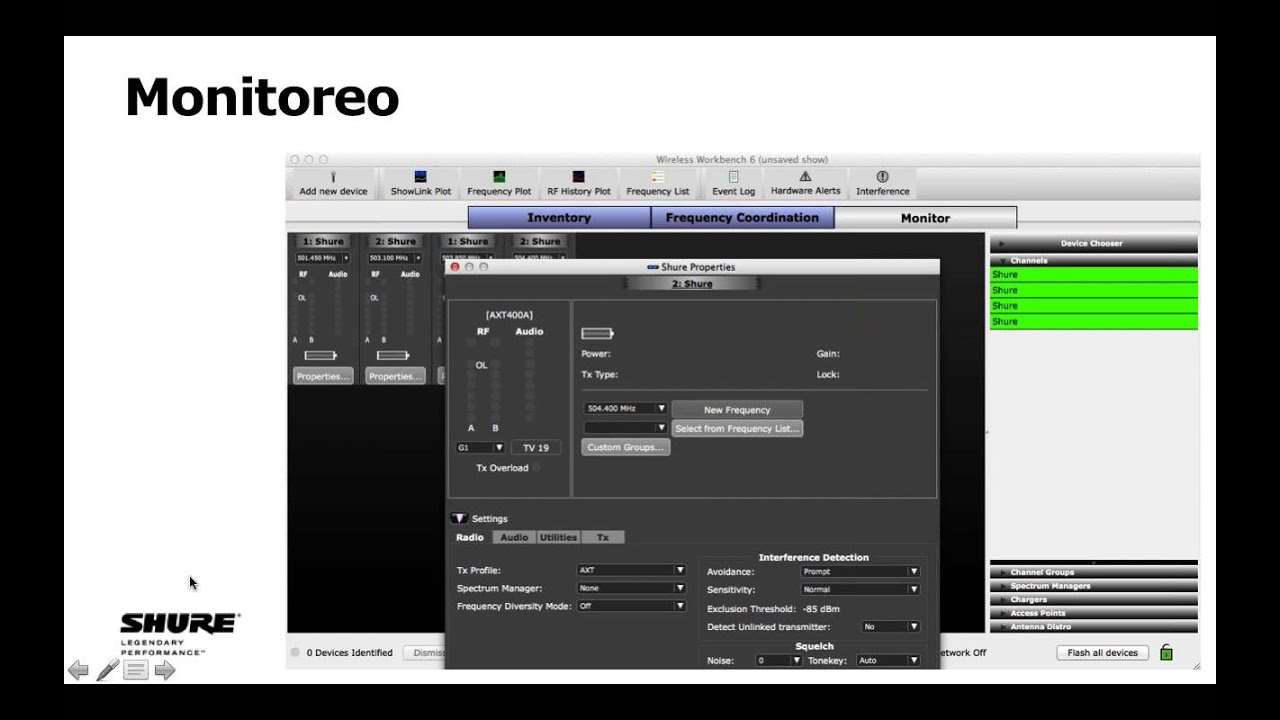Open the Frequency Plot

(499, 183)
